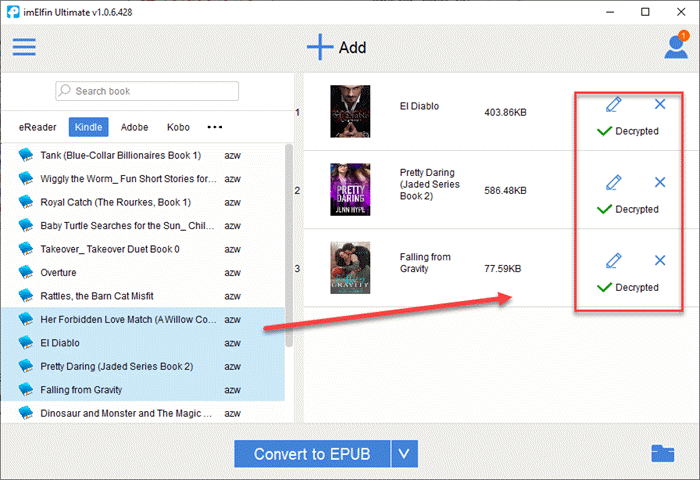Click the Add plus icon
Screen dimensions: 700x480
(320, 47)
